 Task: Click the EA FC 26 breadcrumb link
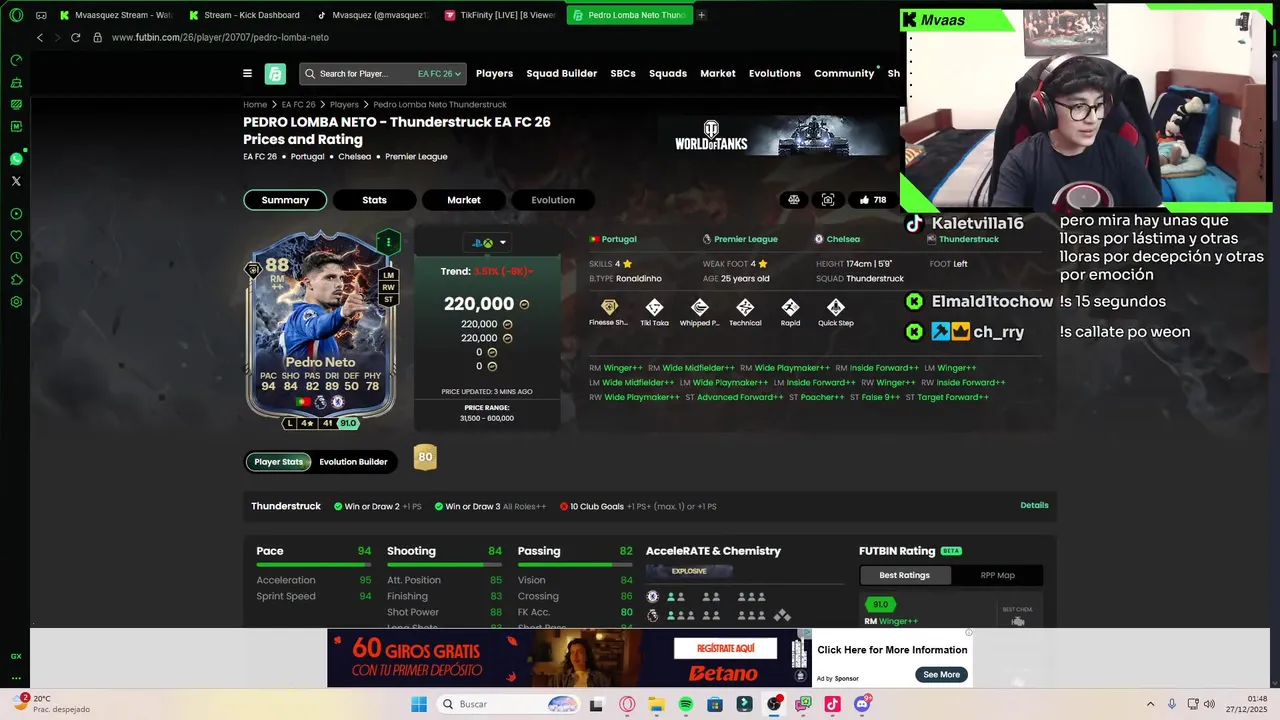[298, 104]
